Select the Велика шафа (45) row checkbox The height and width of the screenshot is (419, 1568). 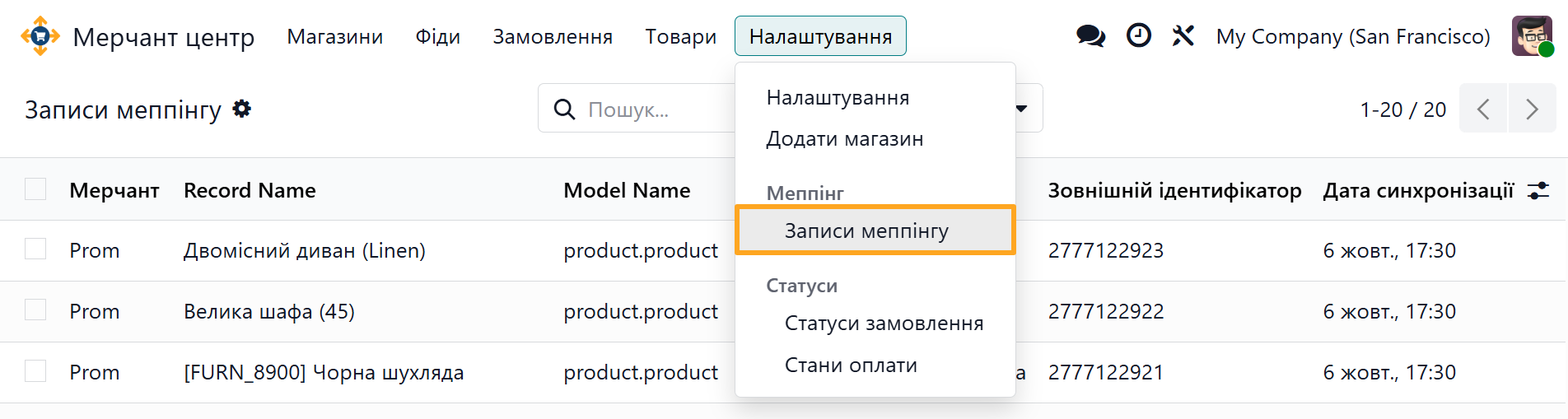coord(35,310)
